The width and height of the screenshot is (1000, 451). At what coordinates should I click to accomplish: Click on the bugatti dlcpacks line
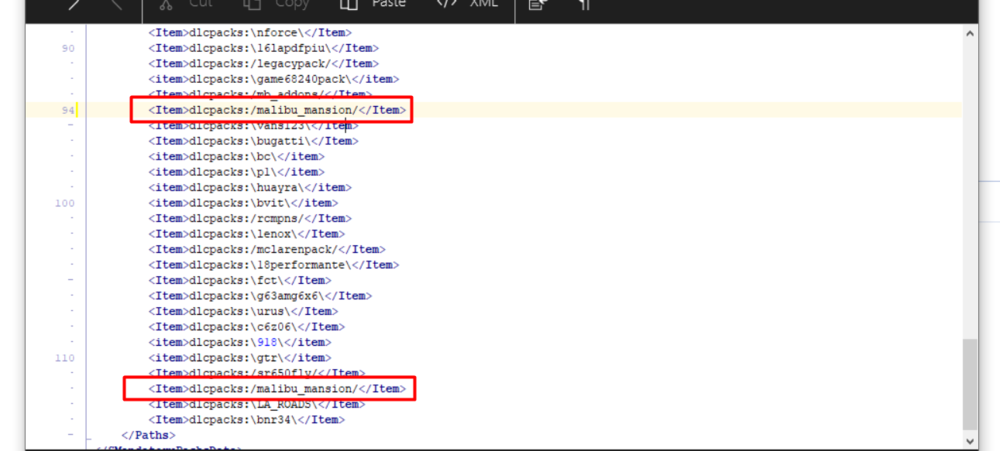[x=253, y=141]
